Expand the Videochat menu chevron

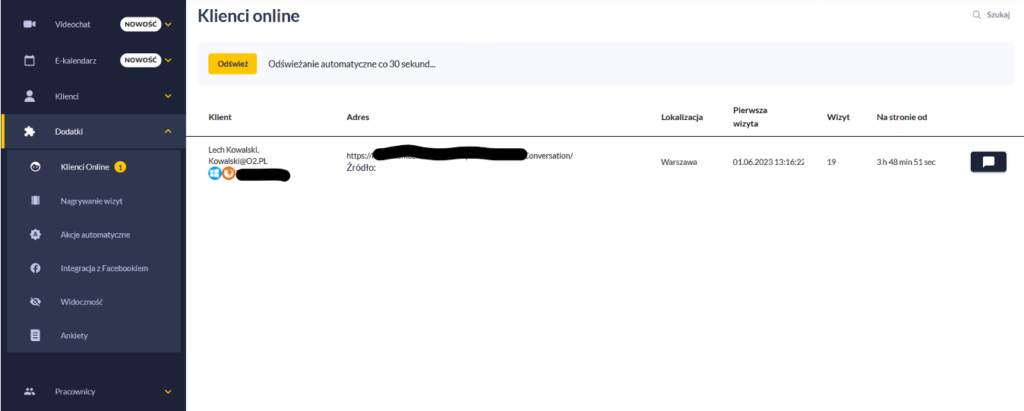pyautogui.click(x=168, y=25)
